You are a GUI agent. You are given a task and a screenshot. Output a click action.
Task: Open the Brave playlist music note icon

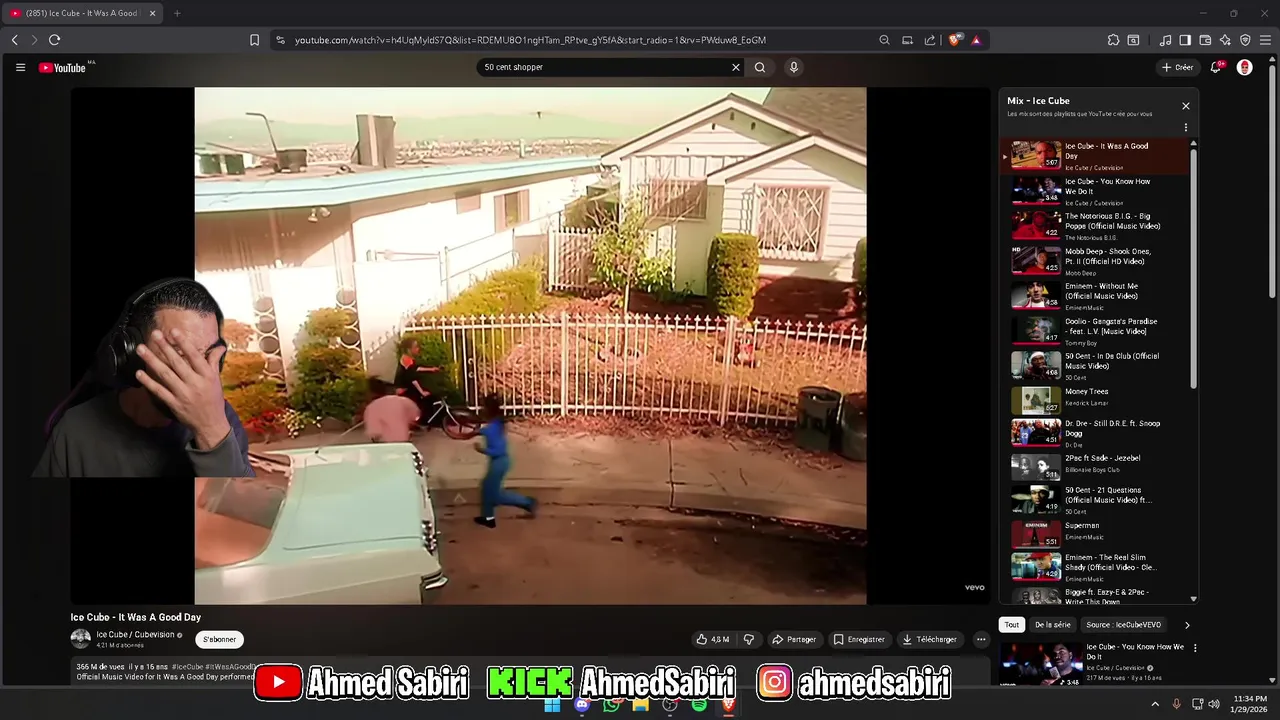1165,40
